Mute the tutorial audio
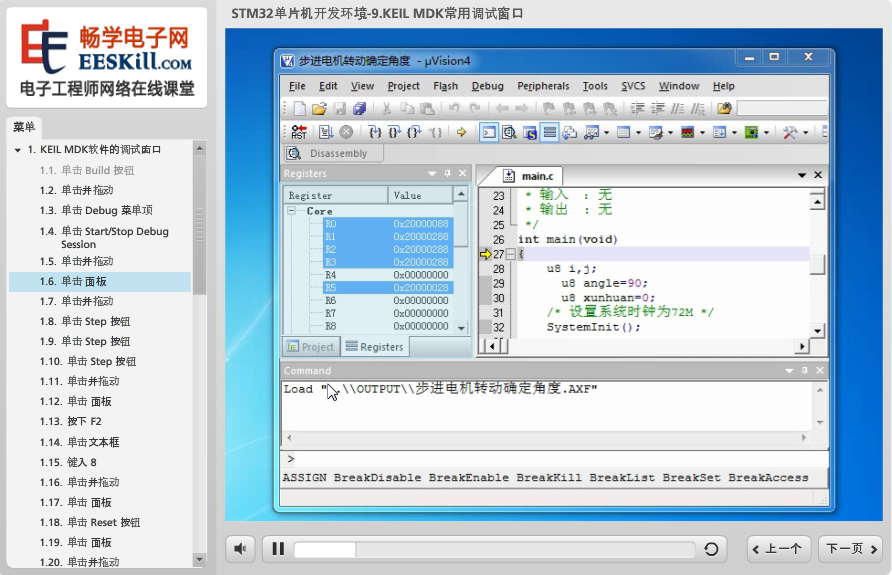Viewport: 892px width, 575px height. [240, 549]
